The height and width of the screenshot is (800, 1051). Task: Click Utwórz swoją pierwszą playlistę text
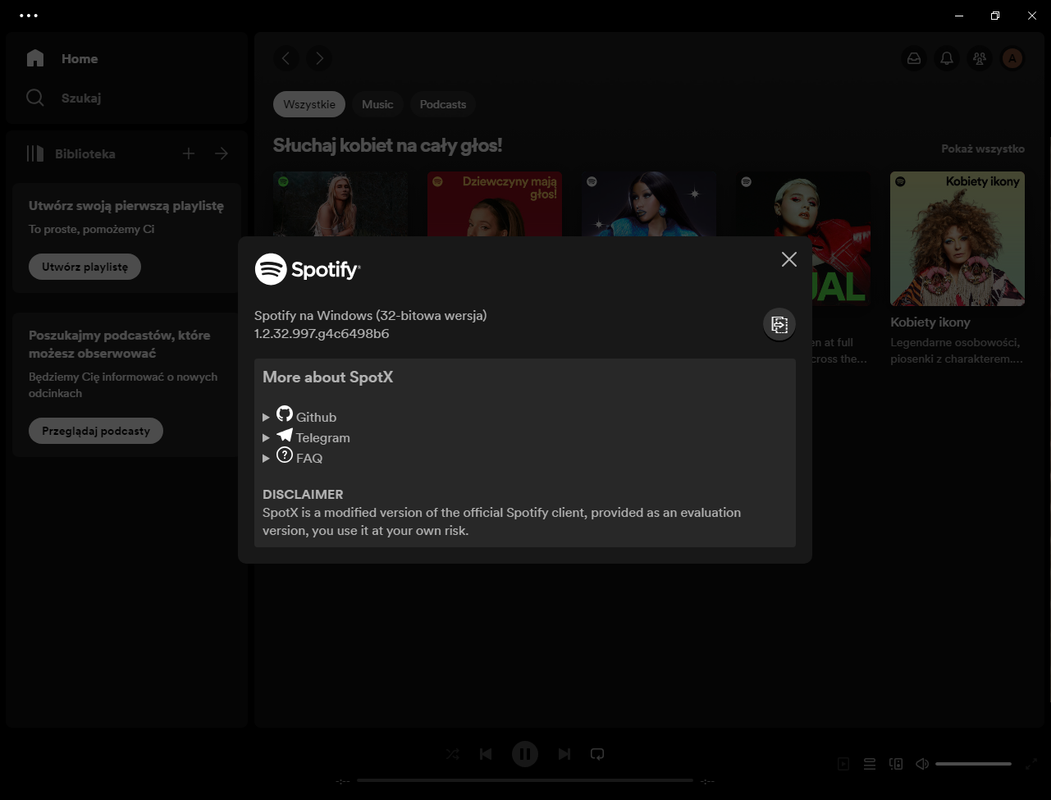click(126, 206)
